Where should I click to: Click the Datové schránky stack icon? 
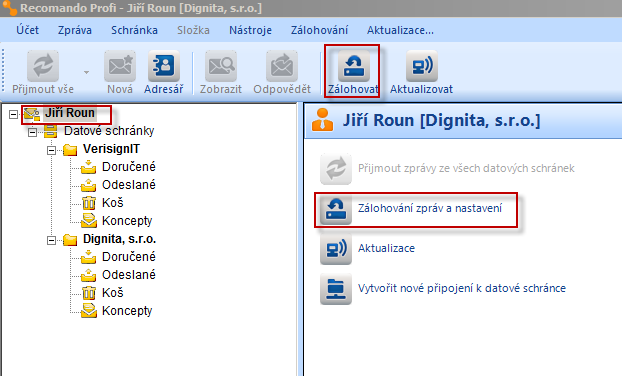tap(50, 131)
